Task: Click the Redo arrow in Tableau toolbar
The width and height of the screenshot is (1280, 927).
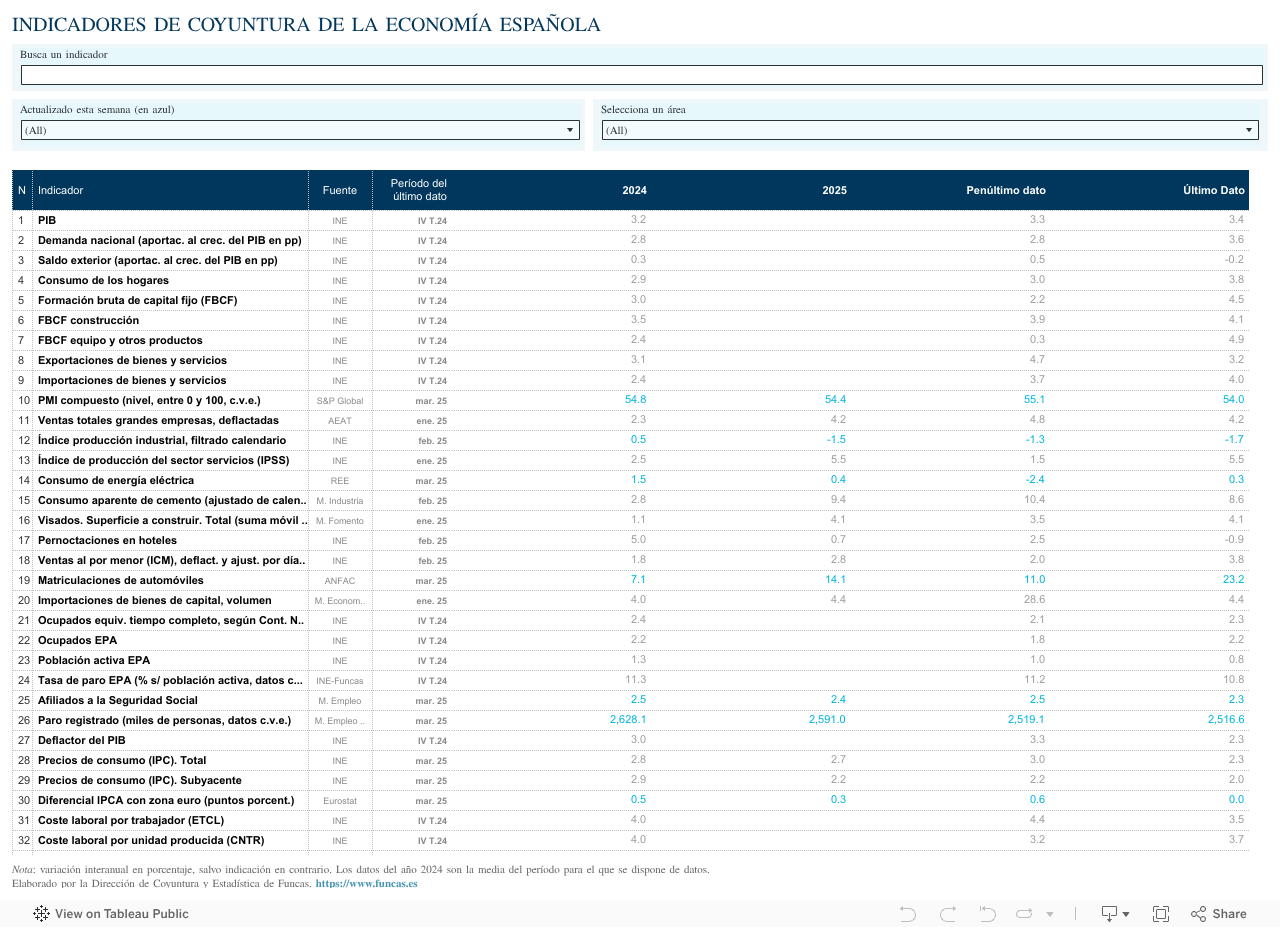Action: tap(948, 913)
